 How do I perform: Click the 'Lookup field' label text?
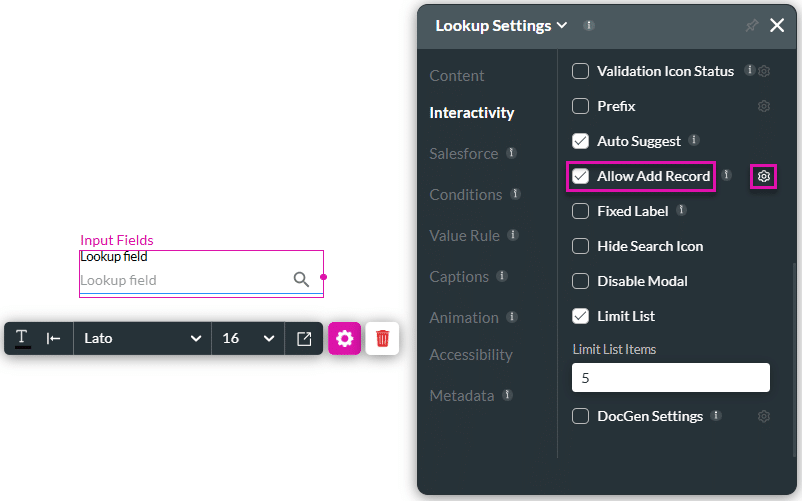[x=114, y=257]
